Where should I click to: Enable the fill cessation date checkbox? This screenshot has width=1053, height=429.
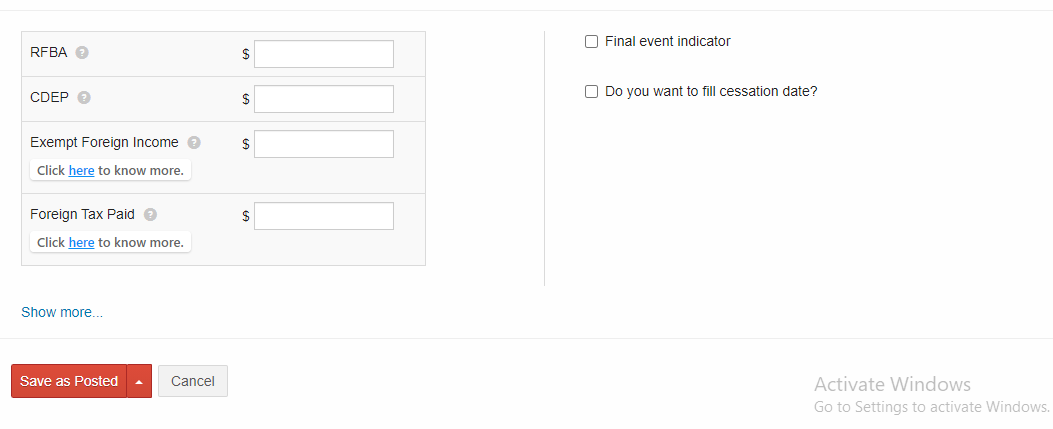click(x=591, y=91)
